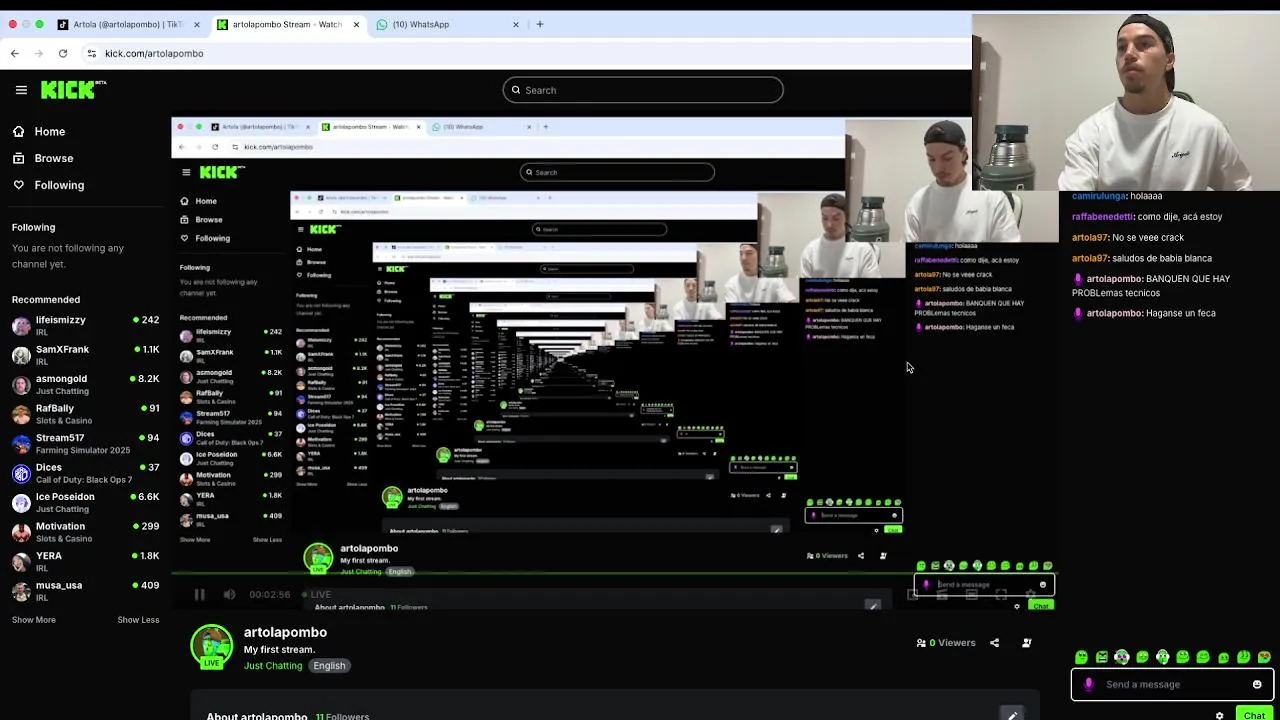Expand recommended list with Show More
This screenshot has height=720, width=1280.
[34, 620]
